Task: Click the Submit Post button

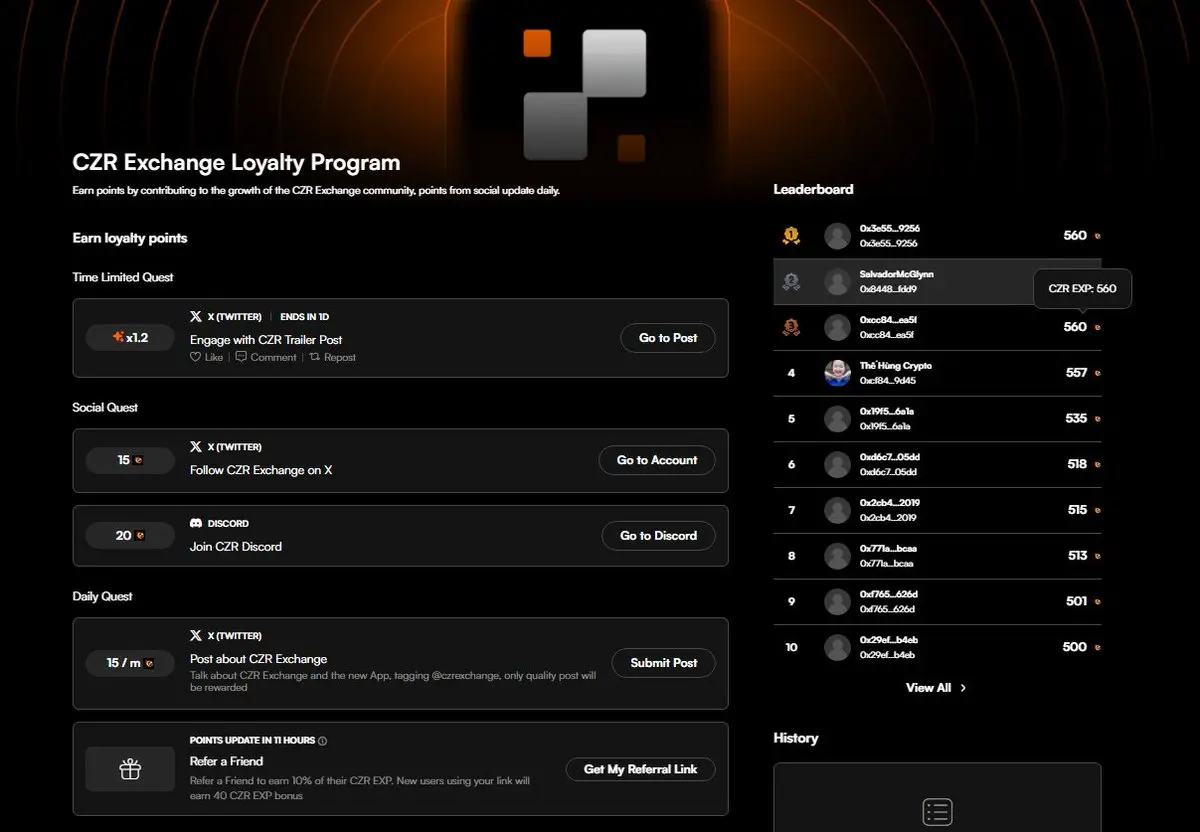Action: click(663, 663)
